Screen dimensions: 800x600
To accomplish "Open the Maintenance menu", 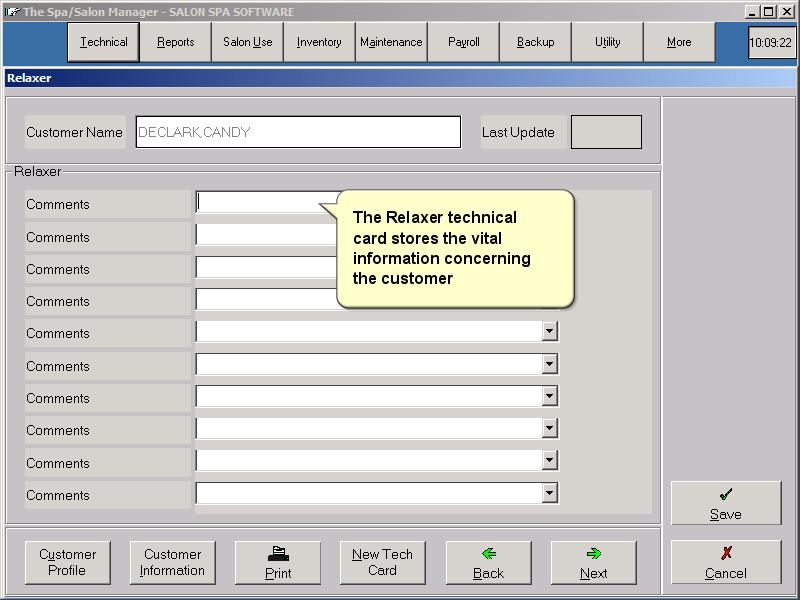I will 391,42.
